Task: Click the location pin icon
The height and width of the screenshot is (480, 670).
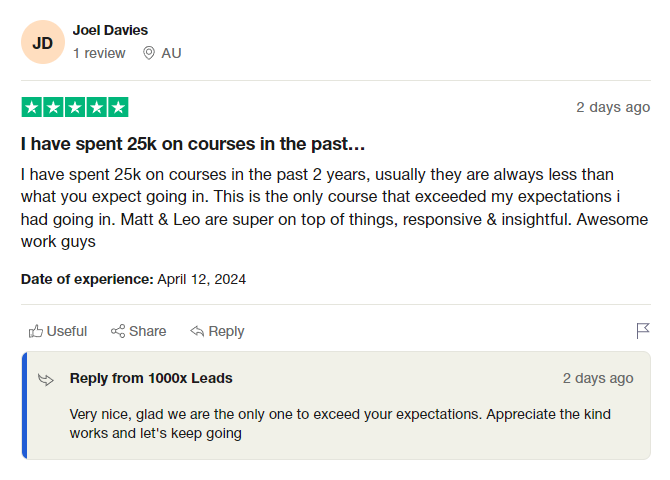Action: point(149,53)
